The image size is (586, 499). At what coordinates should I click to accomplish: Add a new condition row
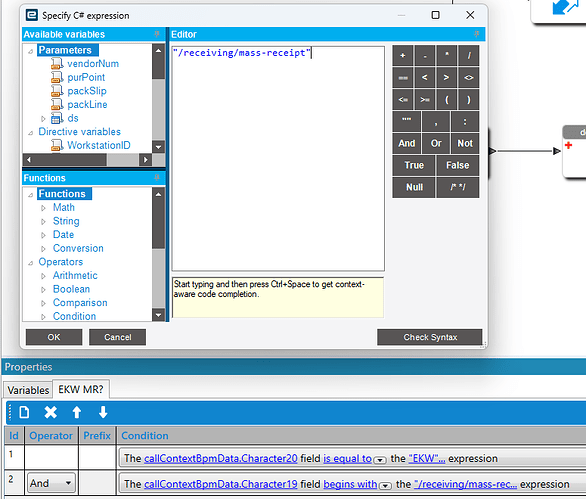pos(24,412)
